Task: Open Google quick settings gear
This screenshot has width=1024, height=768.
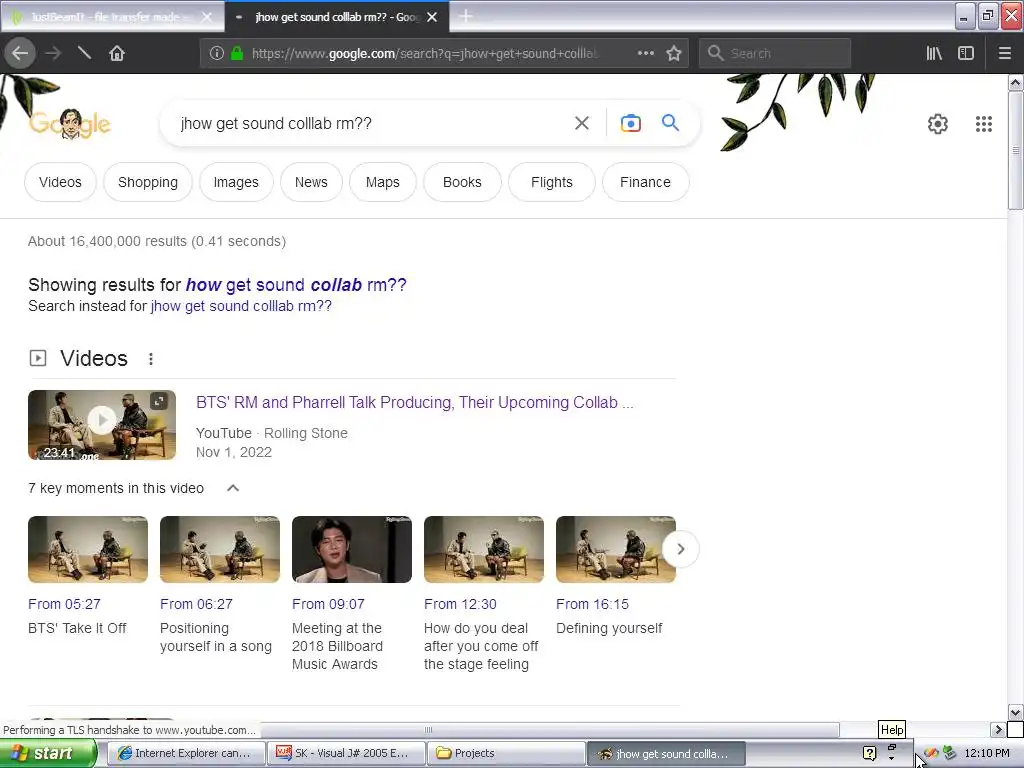Action: [x=938, y=123]
